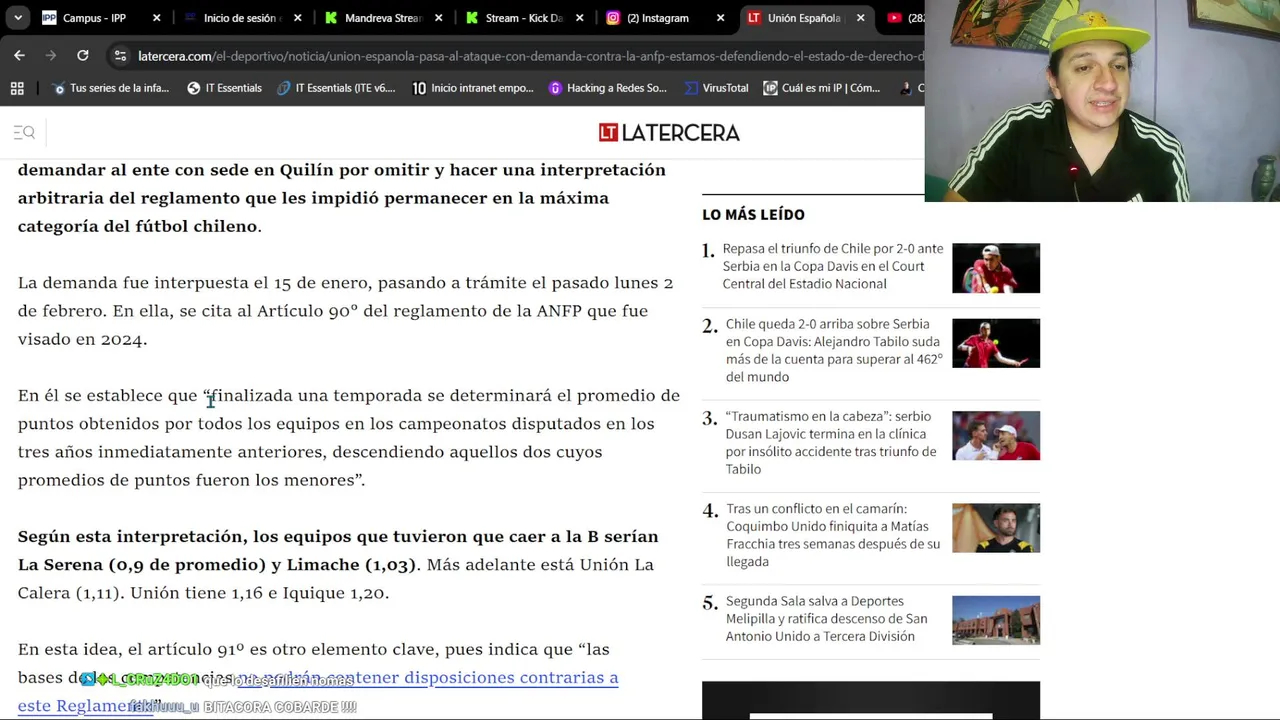Screen dimensions: 1280x720
Task: Go back to the previous page
Action: [x=19, y=56]
